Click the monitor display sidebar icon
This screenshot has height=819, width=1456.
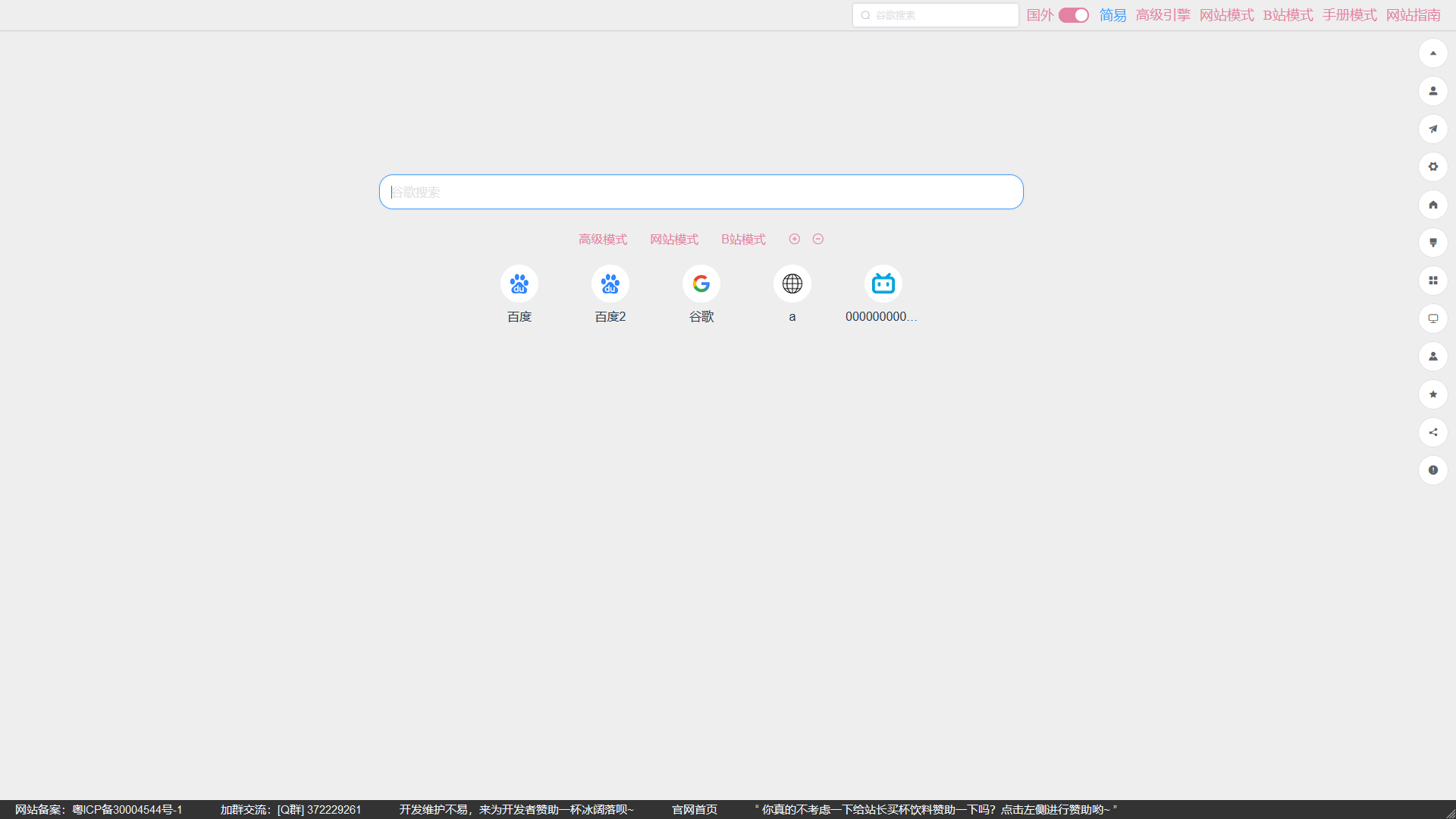tap(1432, 318)
